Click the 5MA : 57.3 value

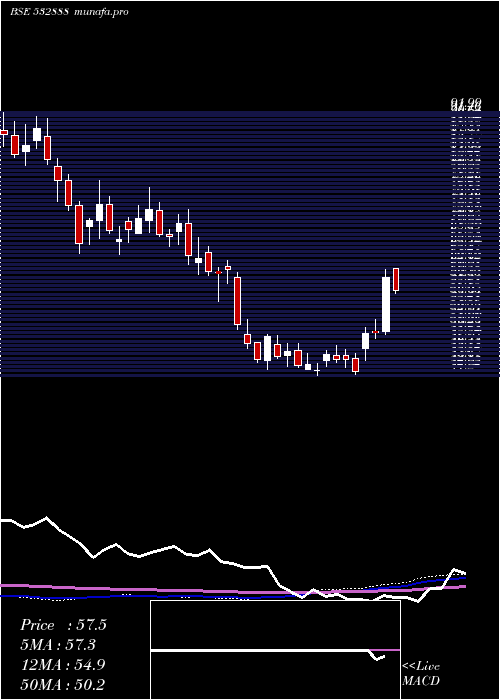pyautogui.click(x=58, y=645)
